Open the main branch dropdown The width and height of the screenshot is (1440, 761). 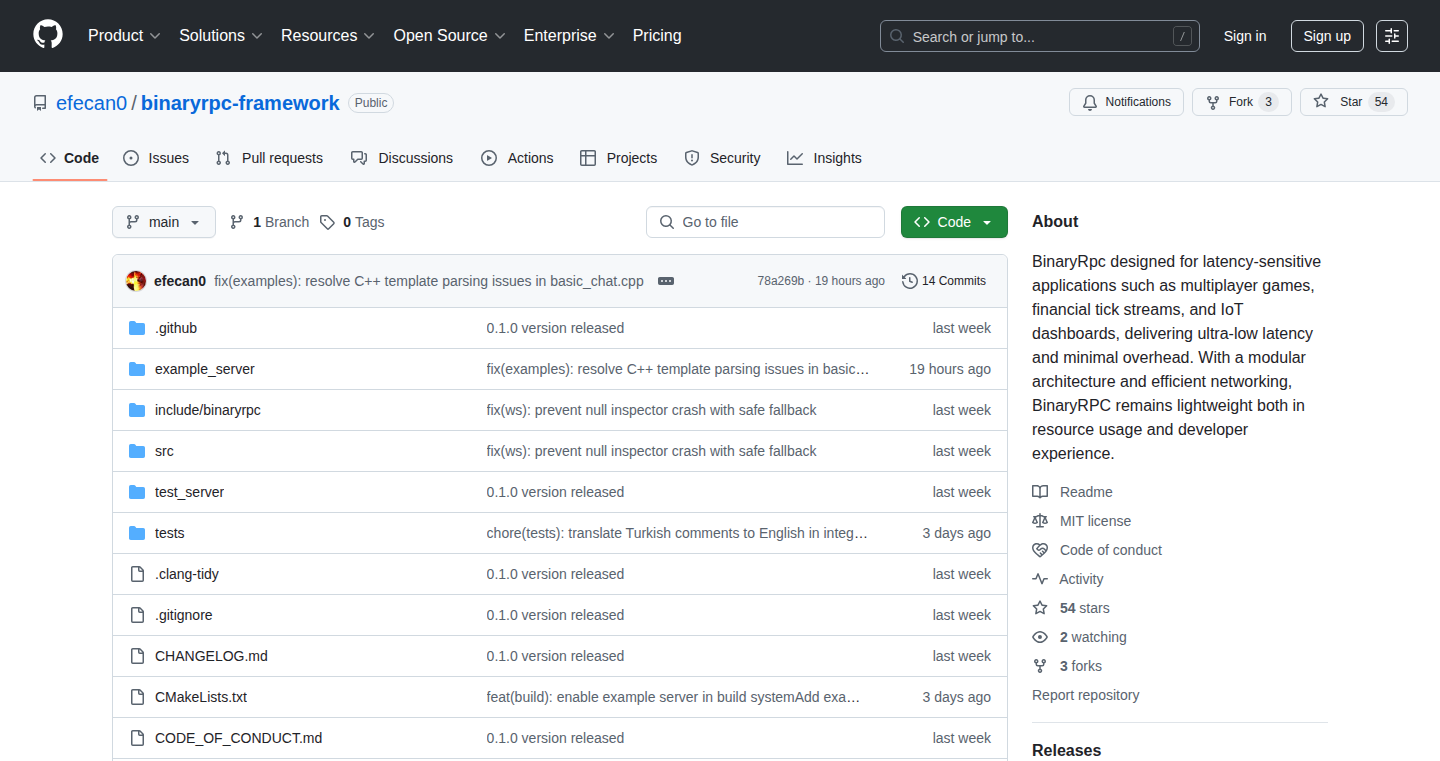(x=164, y=222)
